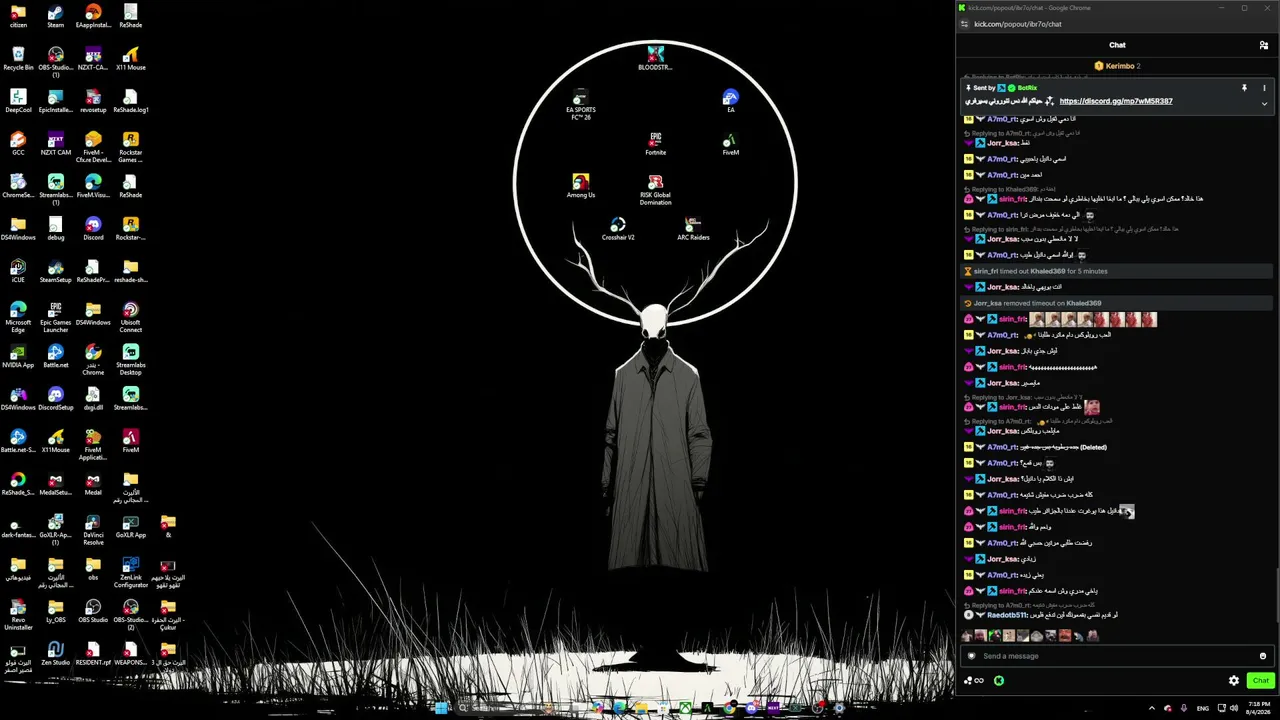
Task: Select the DaVinci Resolve desktop icon
Action: pyautogui.click(x=93, y=530)
